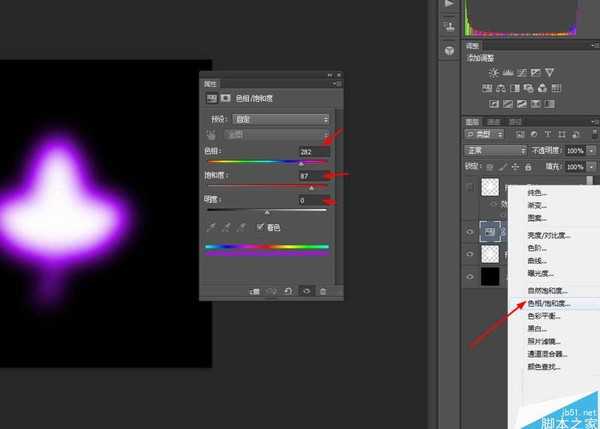Click the 饱和度 saturation slider

(x=267, y=186)
